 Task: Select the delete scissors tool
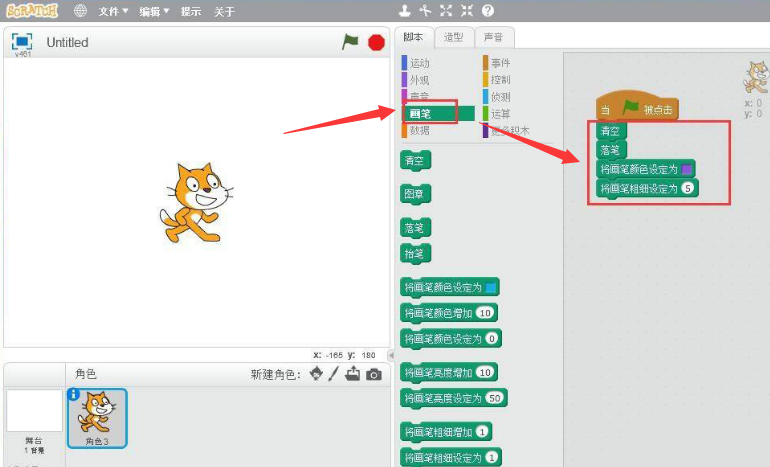click(425, 10)
